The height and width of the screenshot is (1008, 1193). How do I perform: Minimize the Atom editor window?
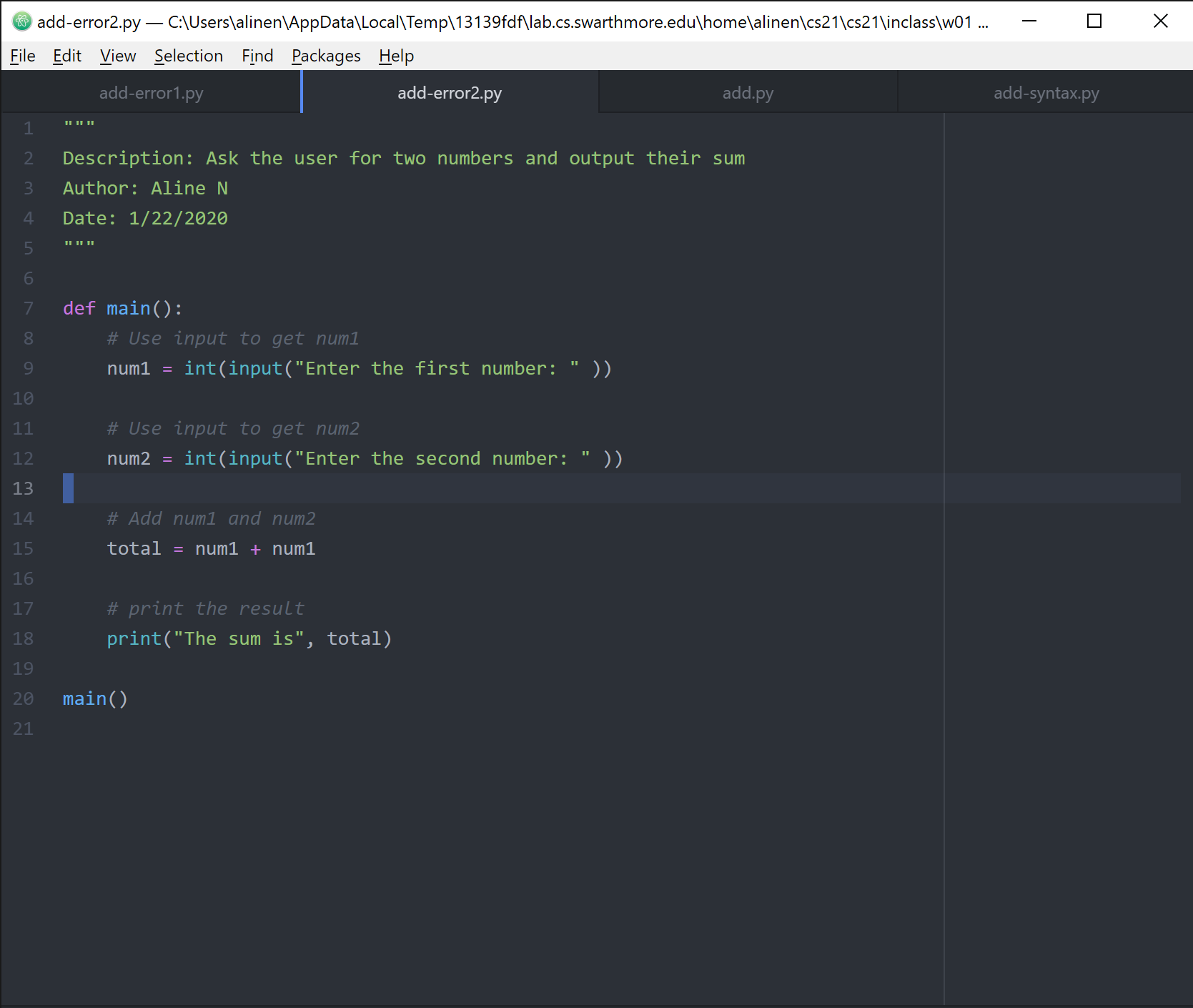point(1029,21)
